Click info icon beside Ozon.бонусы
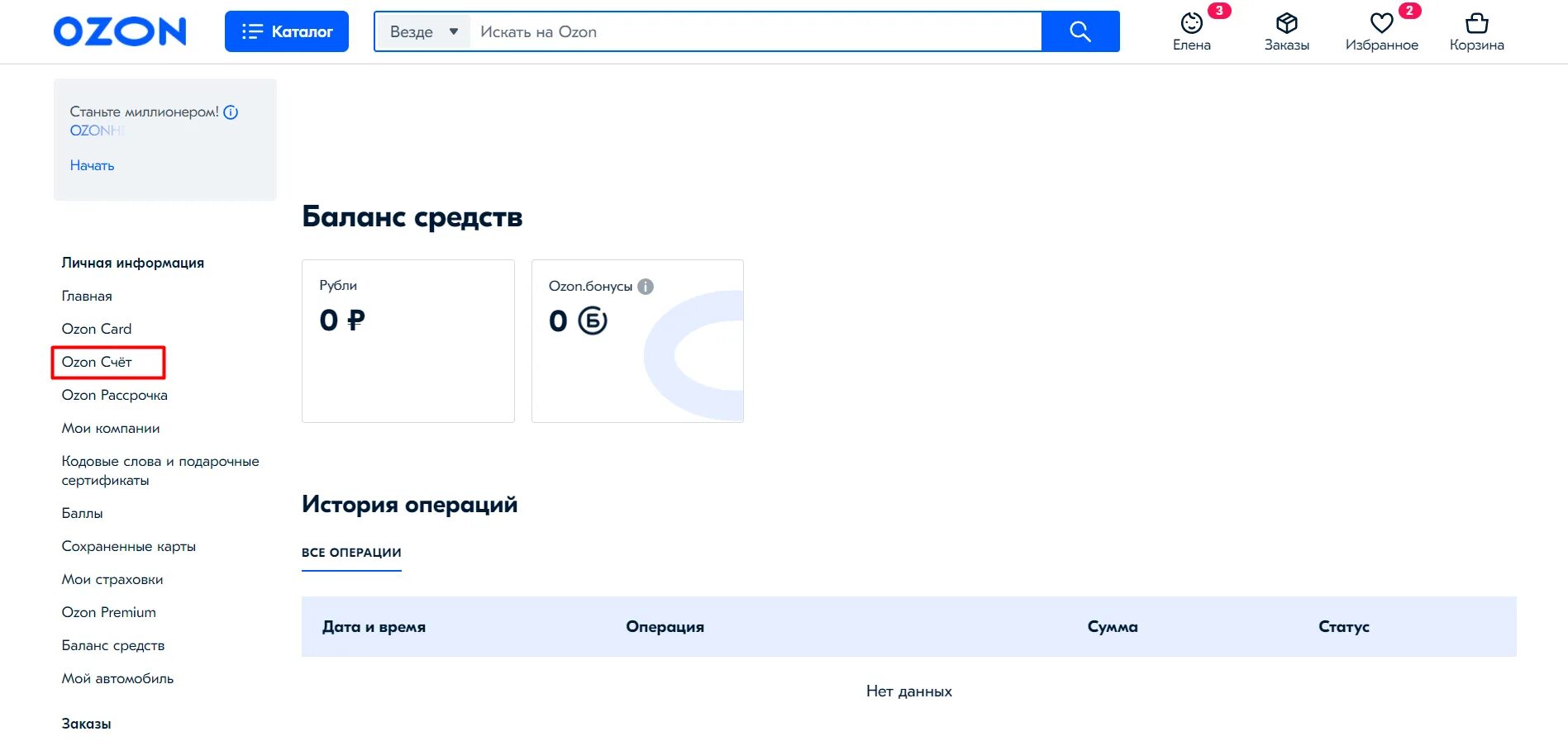The height and width of the screenshot is (741, 1568). point(646,287)
